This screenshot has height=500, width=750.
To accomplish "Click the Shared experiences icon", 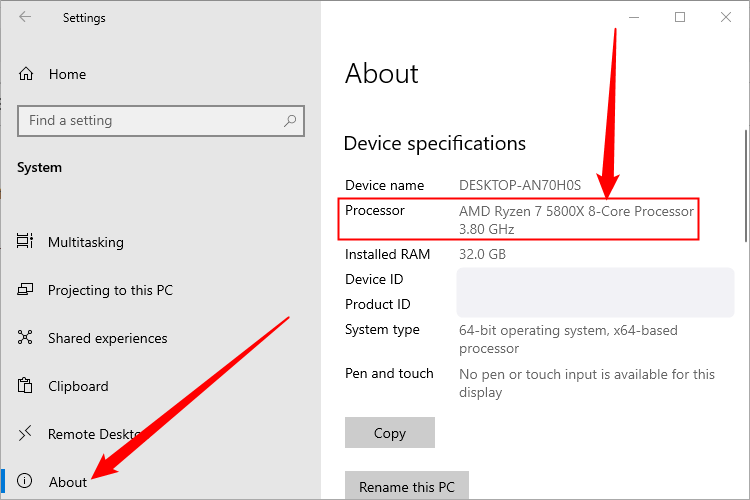I will (x=26, y=338).
